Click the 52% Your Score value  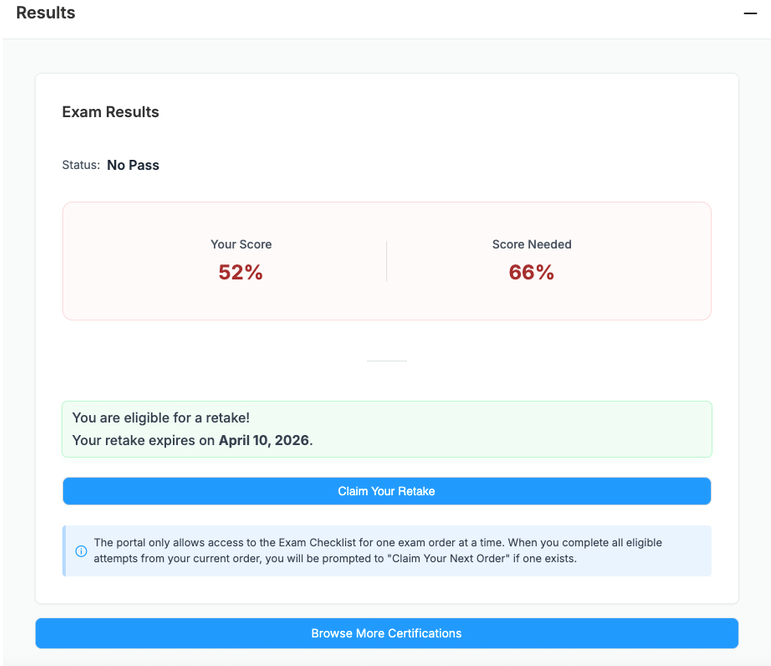[240, 272]
